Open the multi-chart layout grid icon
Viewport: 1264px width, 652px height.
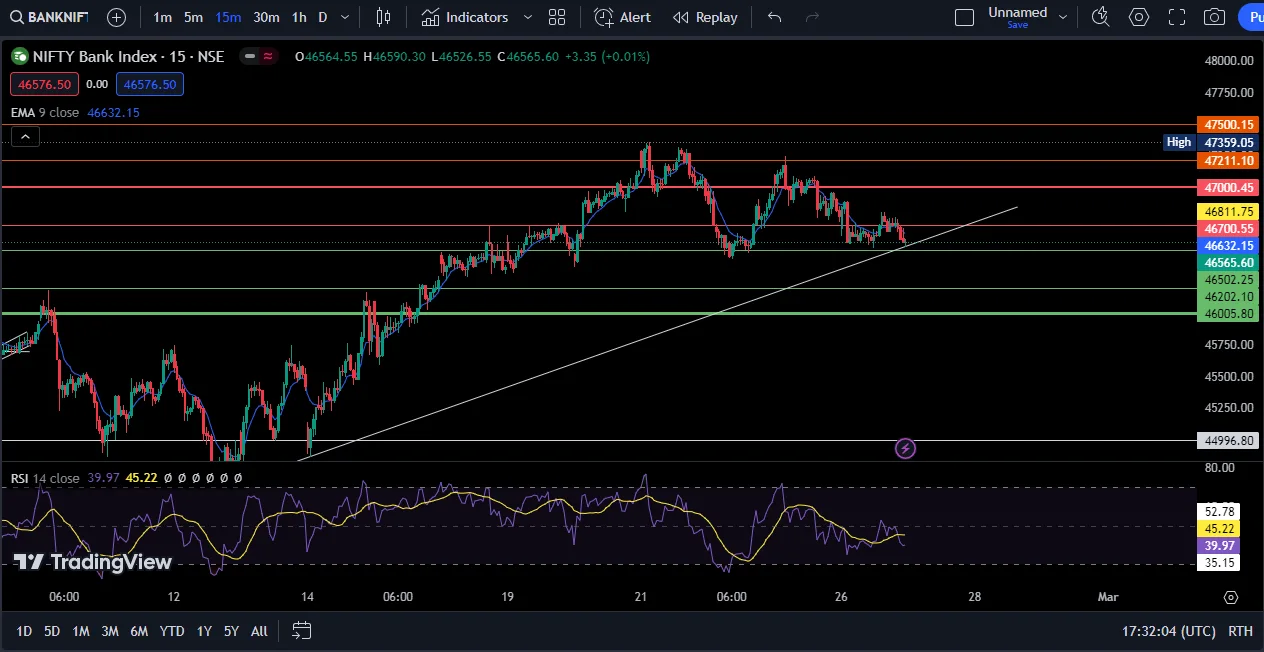[x=557, y=17]
